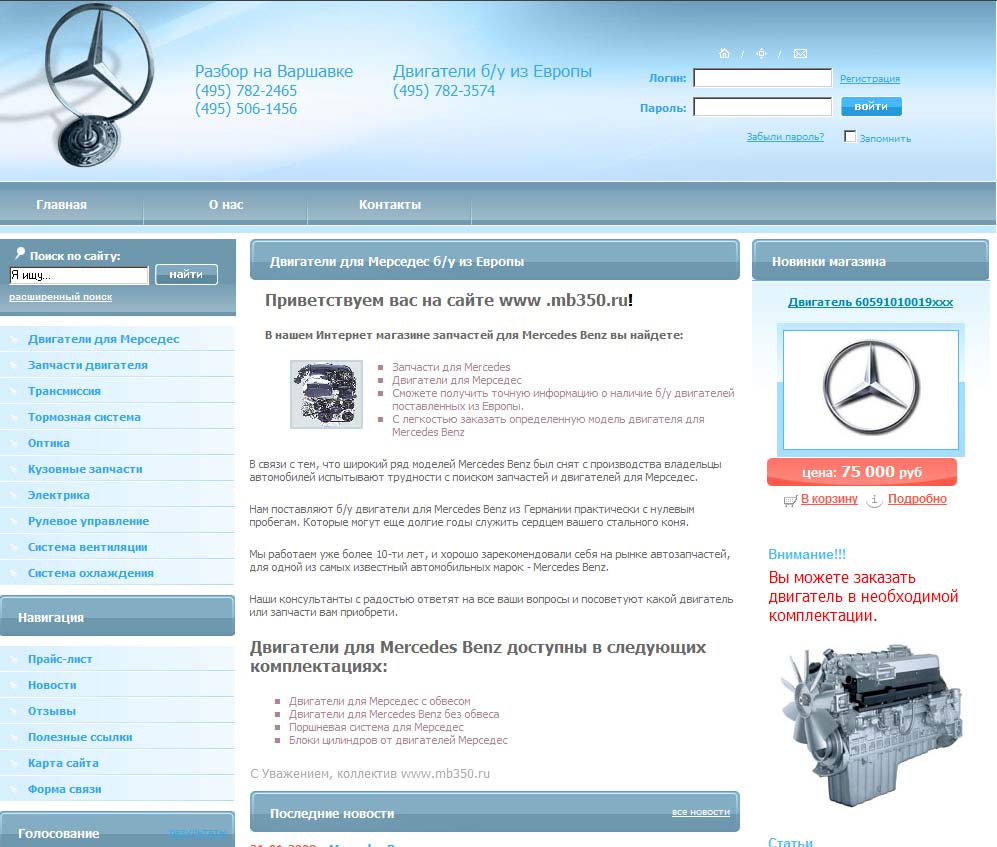Image resolution: width=997 pixels, height=847 pixels.
Task: Click the shopping cart icon beside В корзину
Action: (x=791, y=500)
